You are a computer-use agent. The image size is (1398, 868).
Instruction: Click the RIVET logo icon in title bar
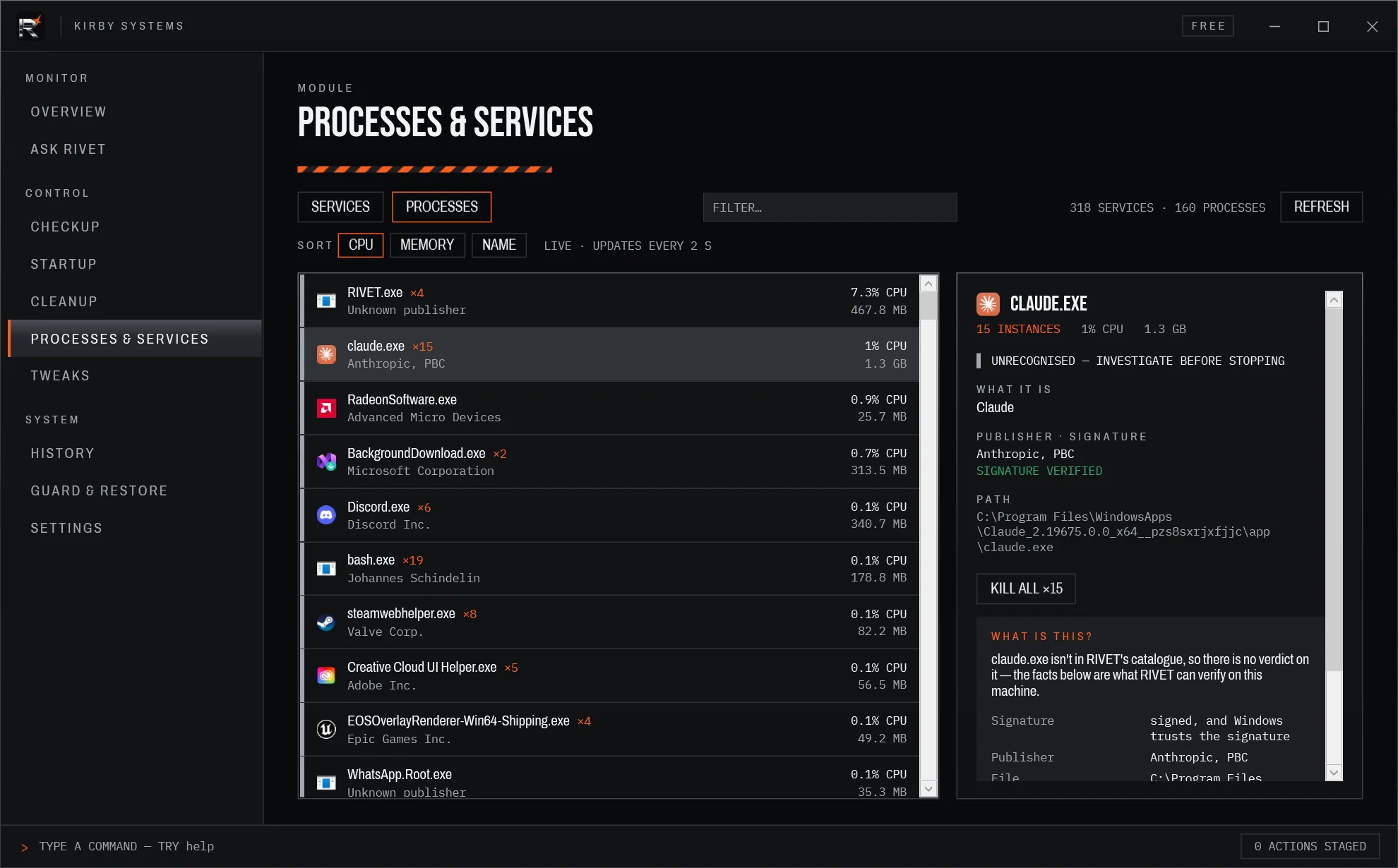click(x=30, y=26)
